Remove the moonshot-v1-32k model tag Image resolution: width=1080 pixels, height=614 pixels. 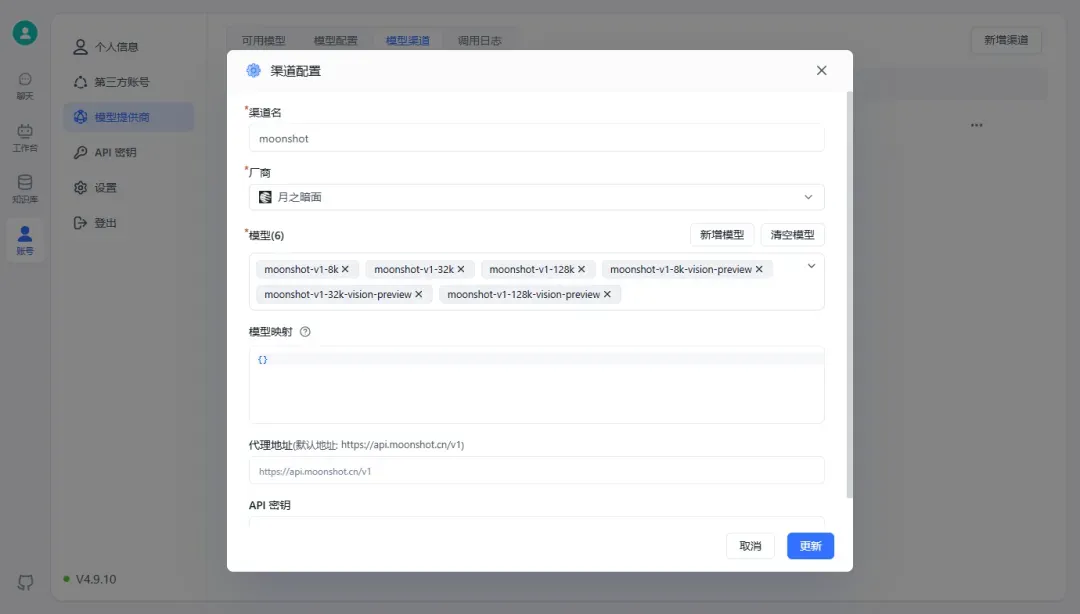pyautogui.click(x=461, y=269)
